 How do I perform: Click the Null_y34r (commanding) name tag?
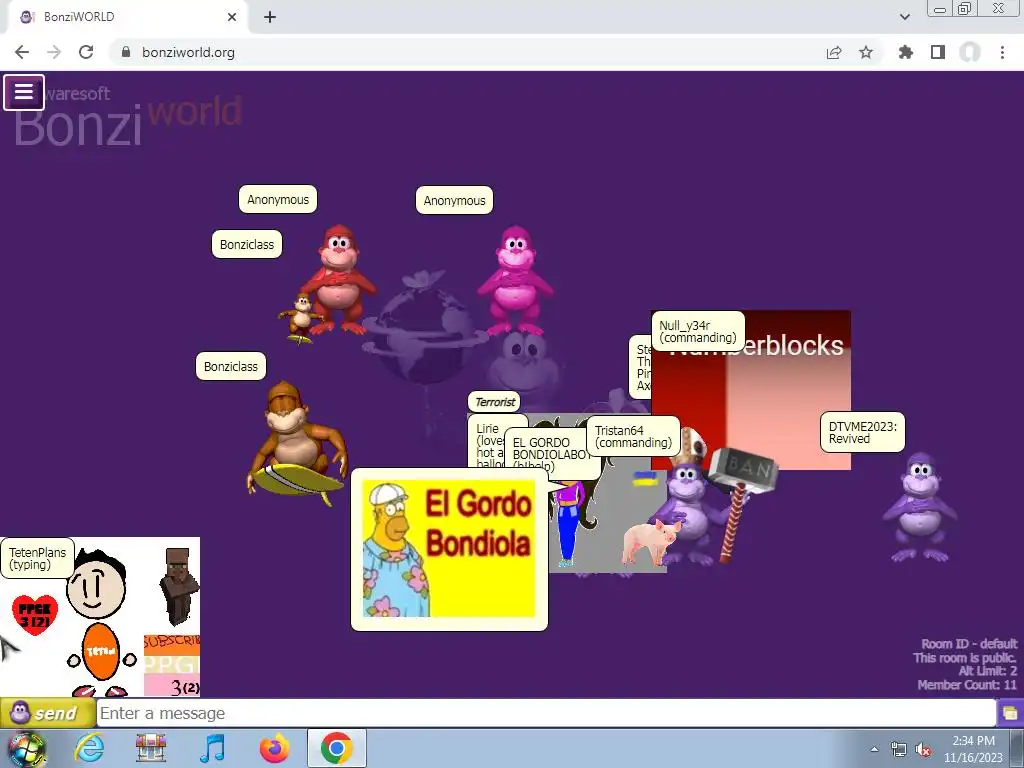coord(697,331)
